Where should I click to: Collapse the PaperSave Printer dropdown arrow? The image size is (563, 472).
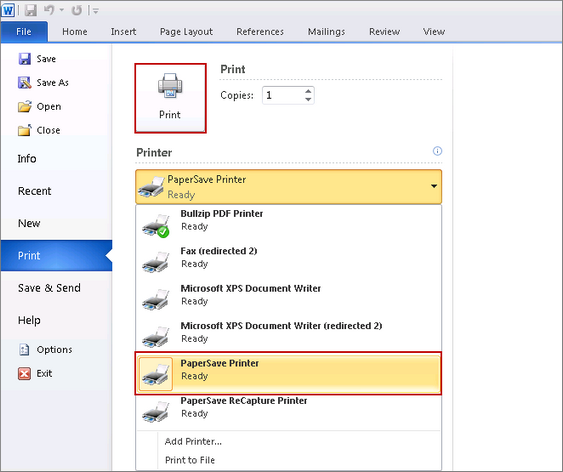[x=434, y=186]
